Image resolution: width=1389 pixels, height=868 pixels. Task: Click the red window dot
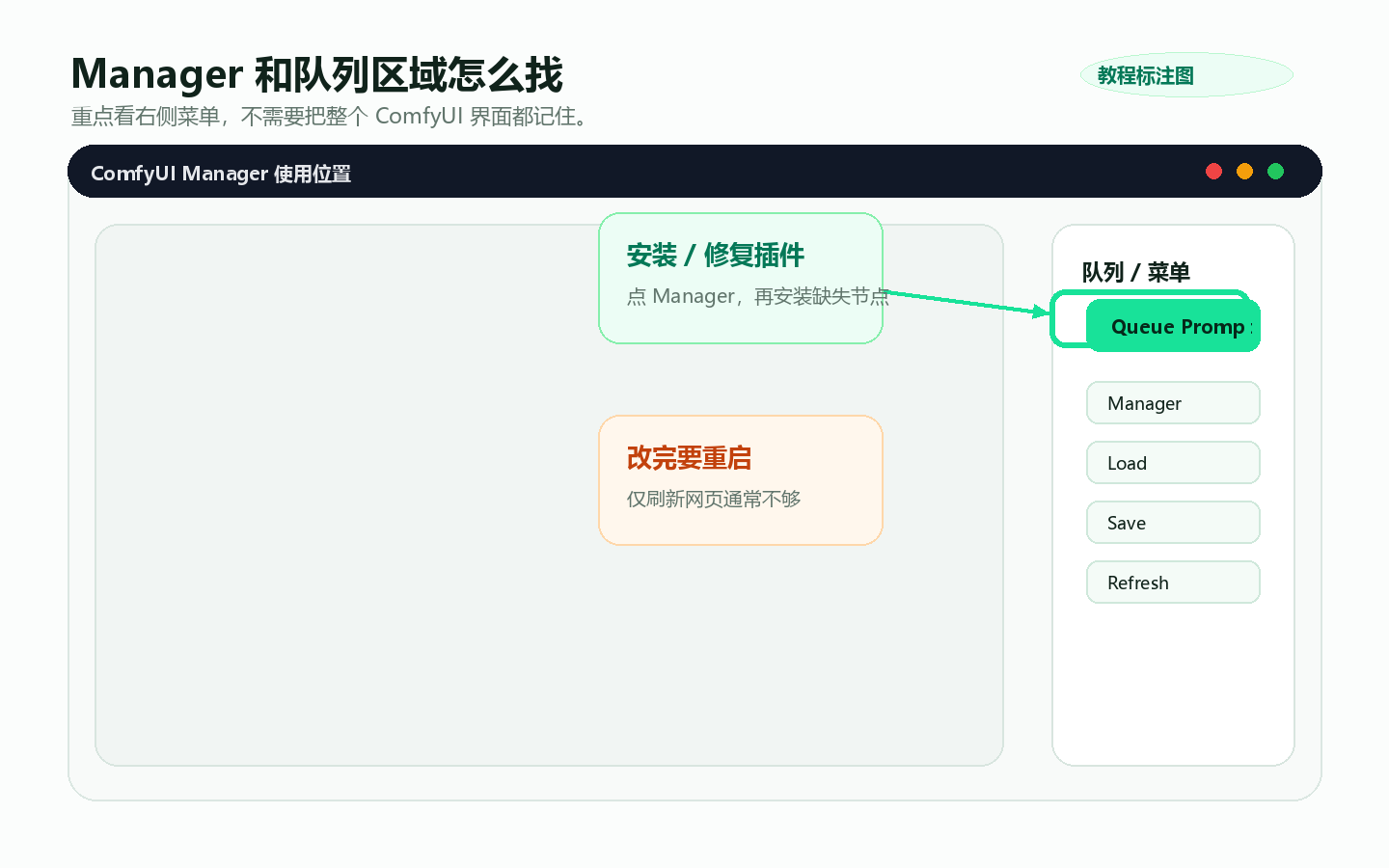[x=1213, y=172]
